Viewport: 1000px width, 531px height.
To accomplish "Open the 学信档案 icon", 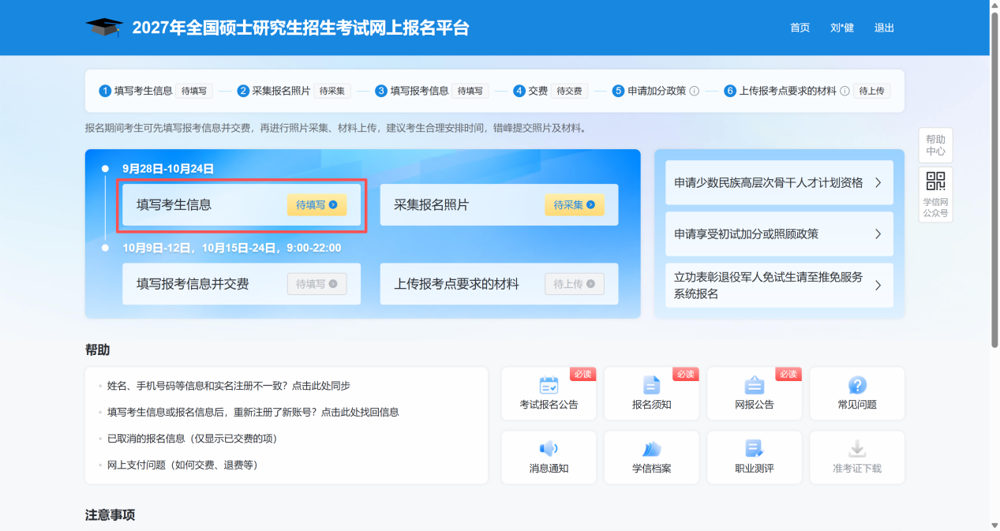I will pos(651,449).
